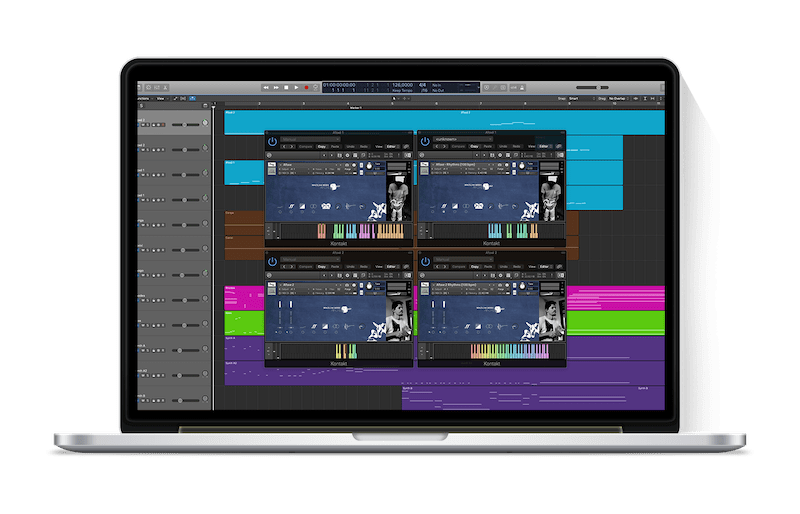Click the Fast Forward transport button
Screen dimensions: 800x514
pyautogui.click(x=276, y=88)
